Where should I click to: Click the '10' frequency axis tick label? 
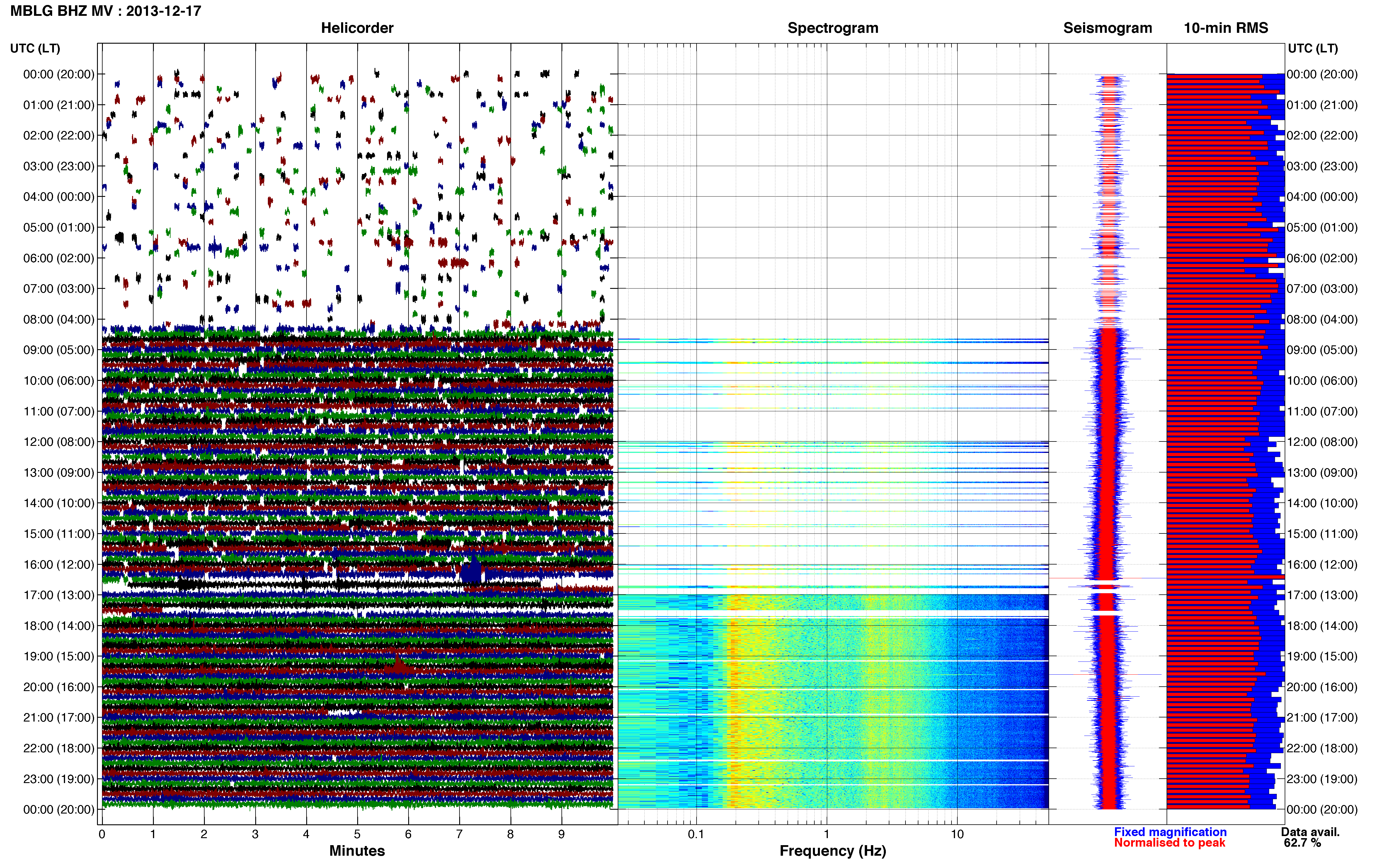click(957, 835)
